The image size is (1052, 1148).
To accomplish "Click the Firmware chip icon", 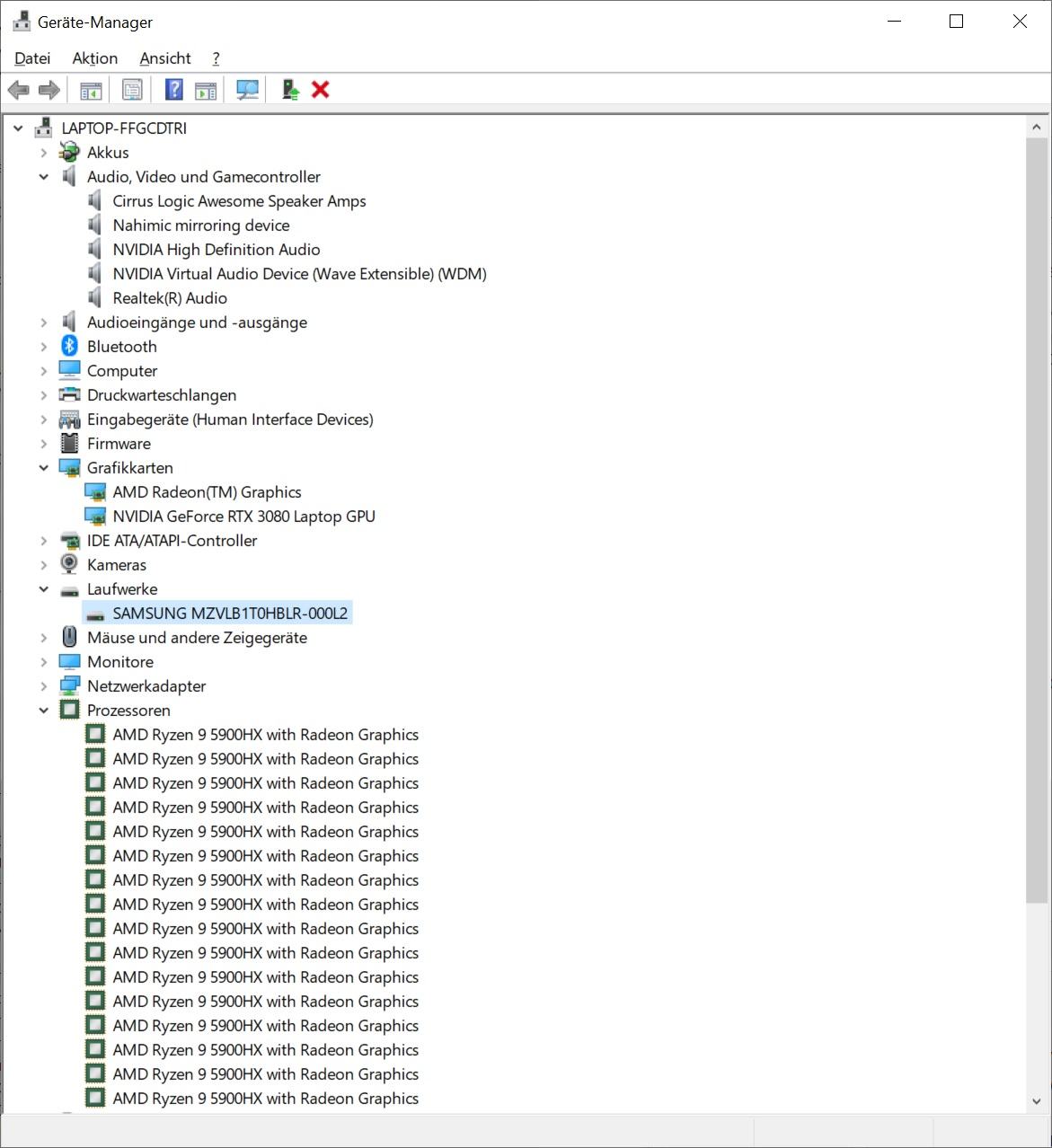I will (69, 443).
